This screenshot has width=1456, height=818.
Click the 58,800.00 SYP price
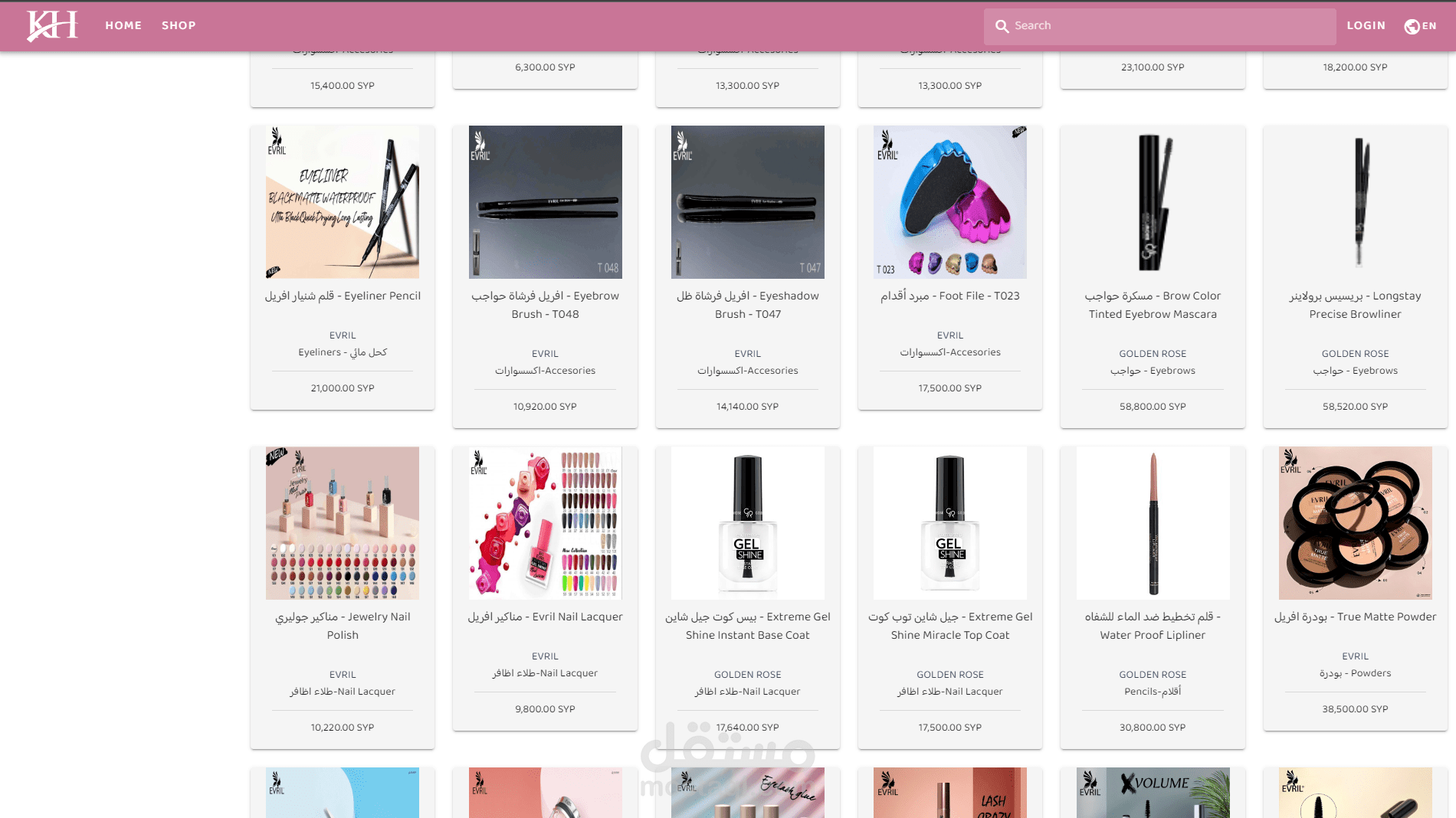pyautogui.click(x=1153, y=407)
